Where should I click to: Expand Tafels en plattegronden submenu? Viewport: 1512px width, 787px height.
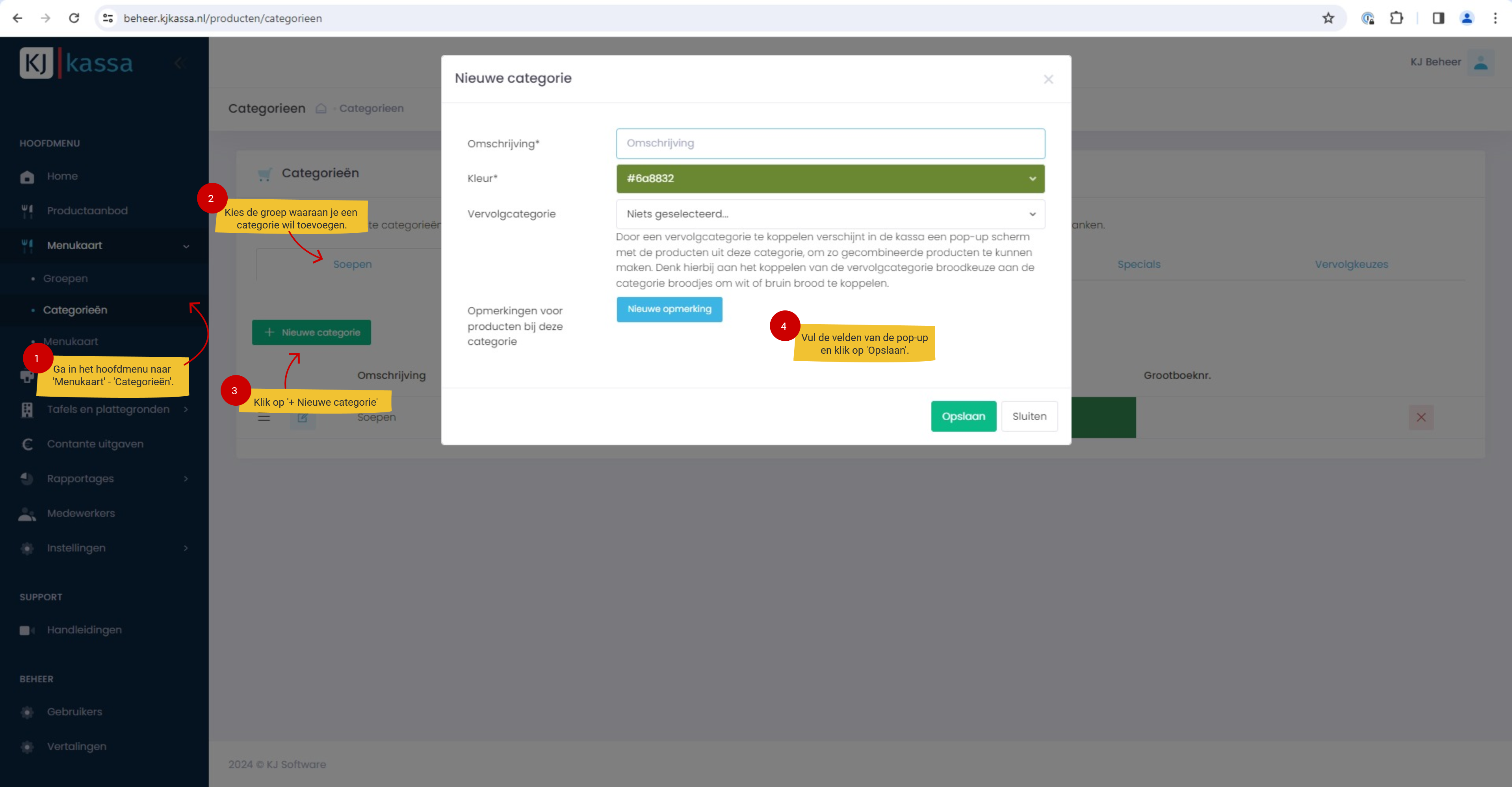pyautogui.click(x=186, y=410)
